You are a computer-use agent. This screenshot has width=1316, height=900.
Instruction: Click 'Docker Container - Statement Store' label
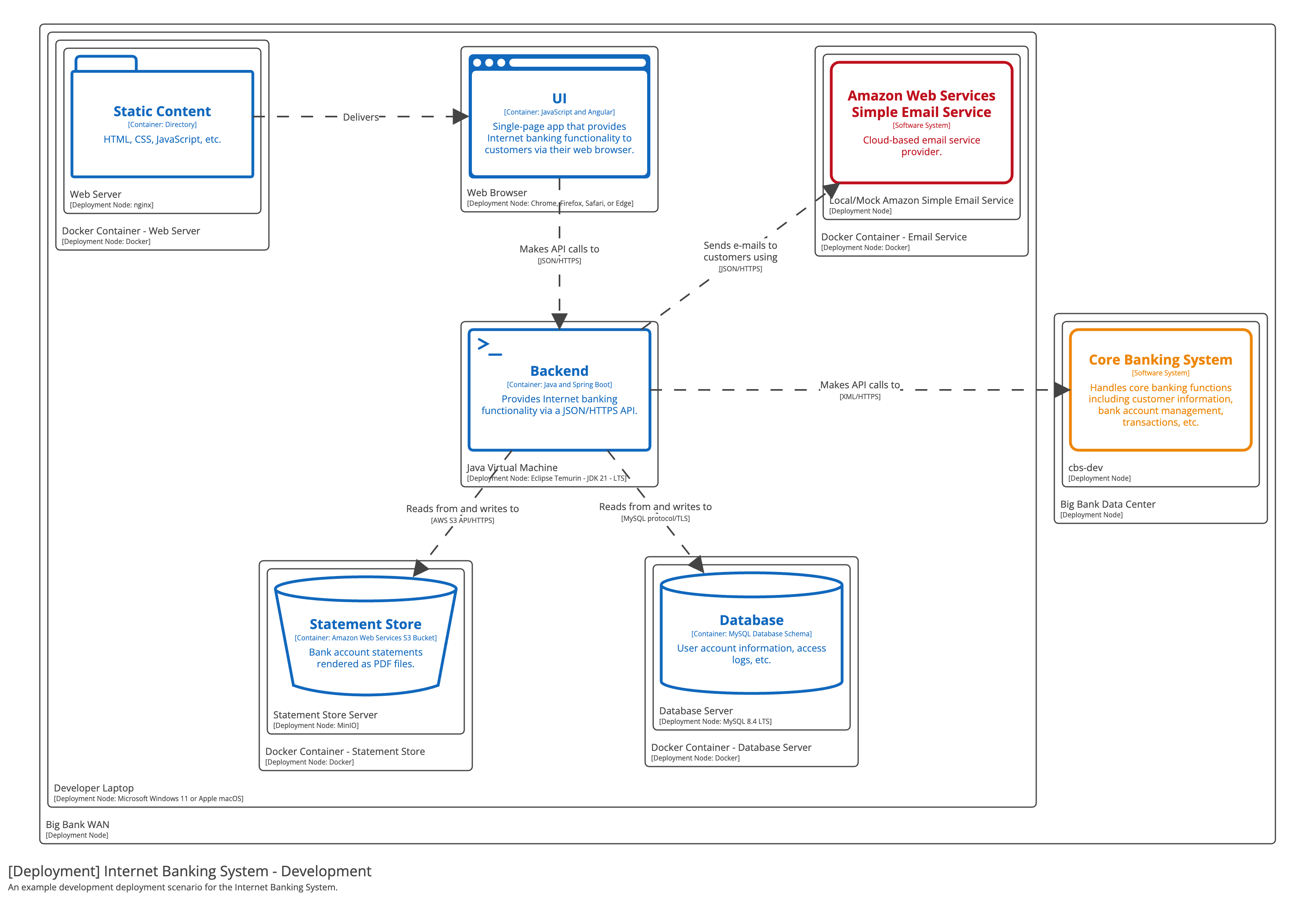[345, 752]
